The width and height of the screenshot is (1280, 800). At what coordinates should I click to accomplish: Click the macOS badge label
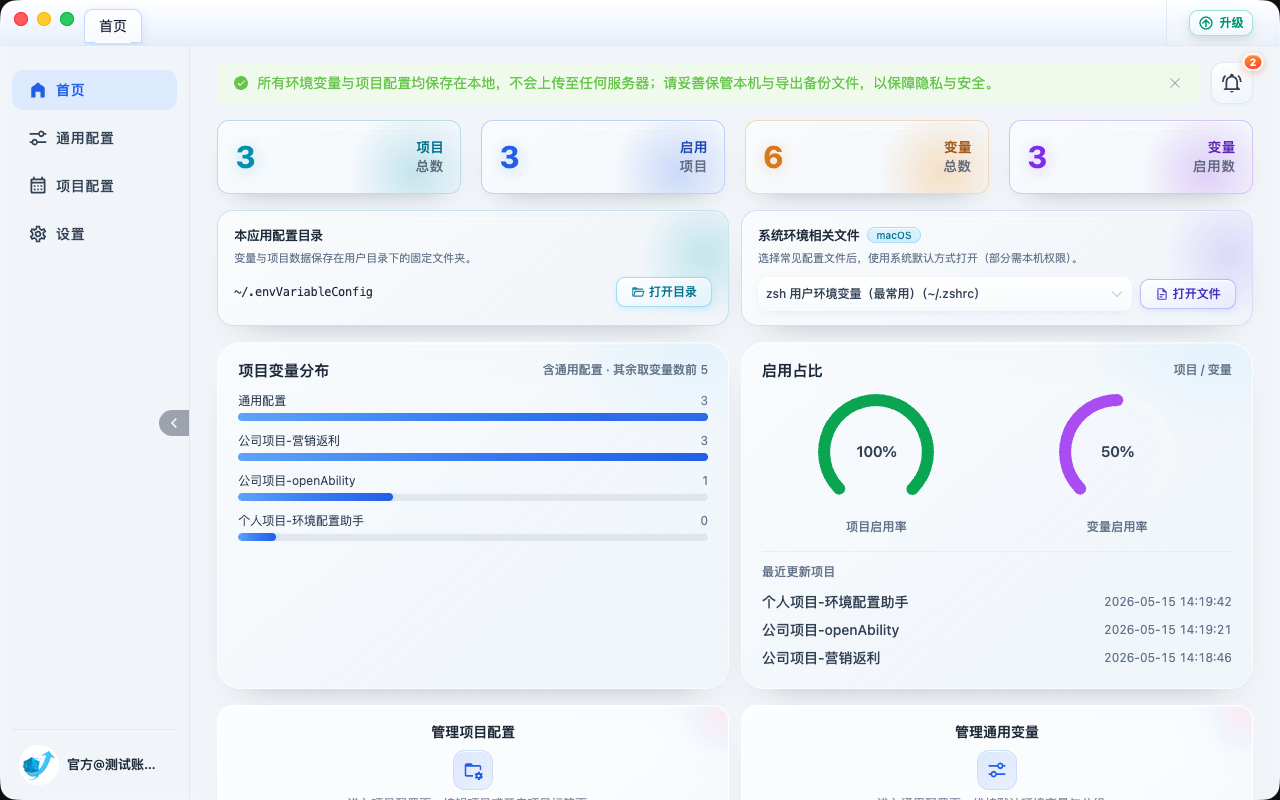(894, 236)
